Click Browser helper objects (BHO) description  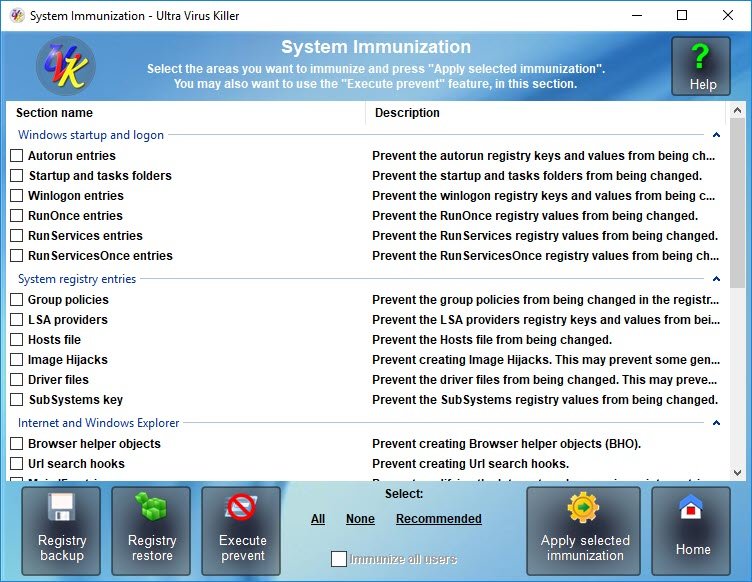pyautogui.click(x=506, y=443)
